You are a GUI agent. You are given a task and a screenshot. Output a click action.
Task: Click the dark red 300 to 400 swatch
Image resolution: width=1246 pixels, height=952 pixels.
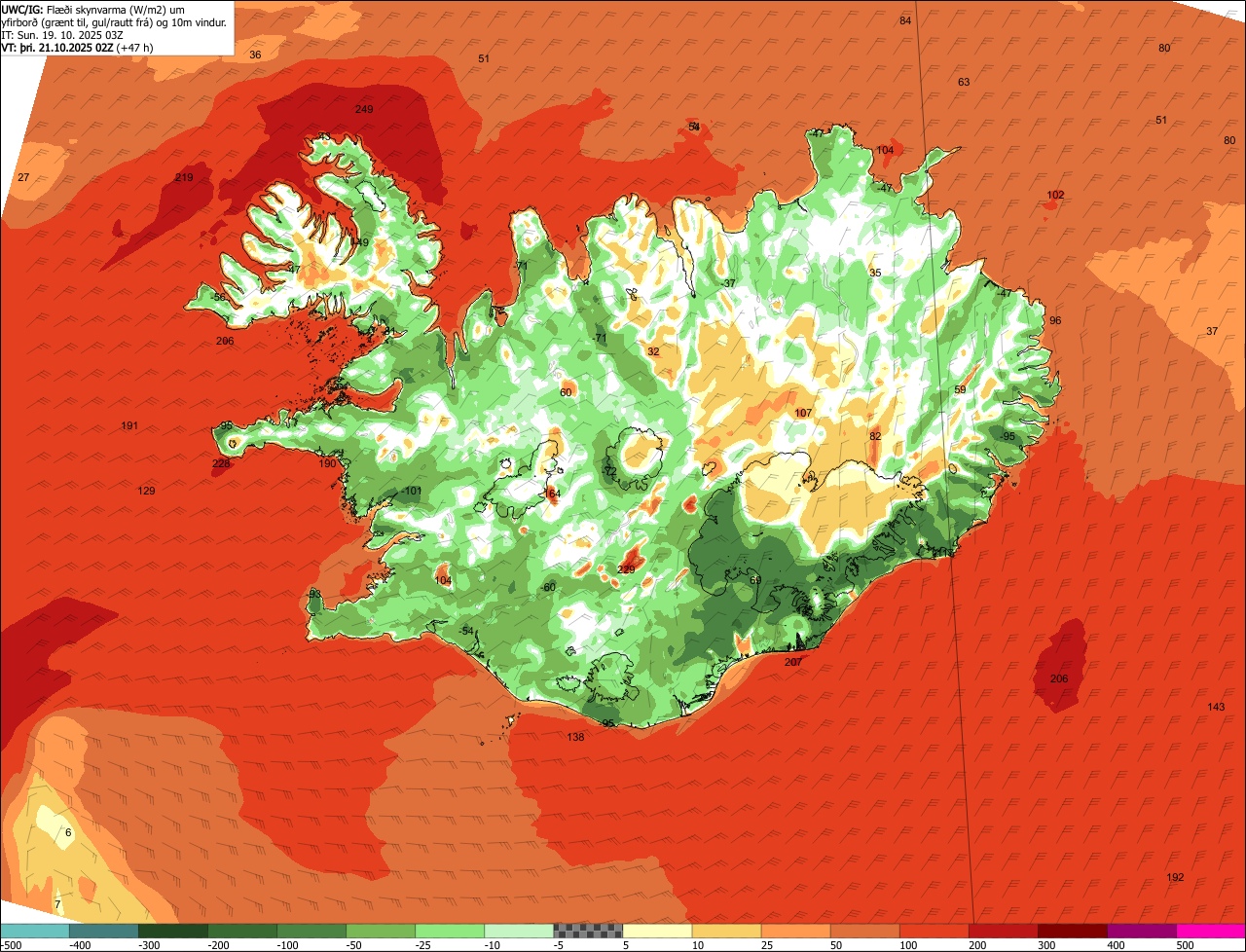(x=1072, y=931)
